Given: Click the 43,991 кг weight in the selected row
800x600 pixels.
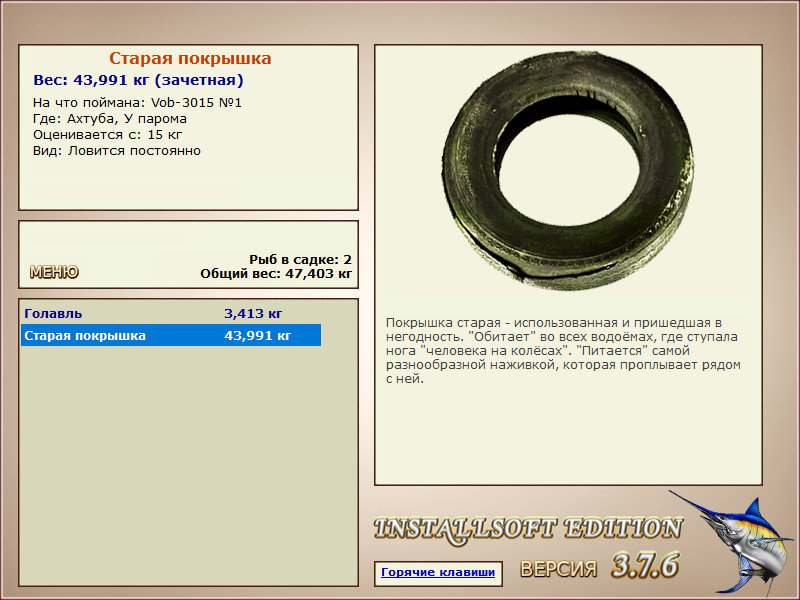Looking at the screenshot, I should click(258, 336).
